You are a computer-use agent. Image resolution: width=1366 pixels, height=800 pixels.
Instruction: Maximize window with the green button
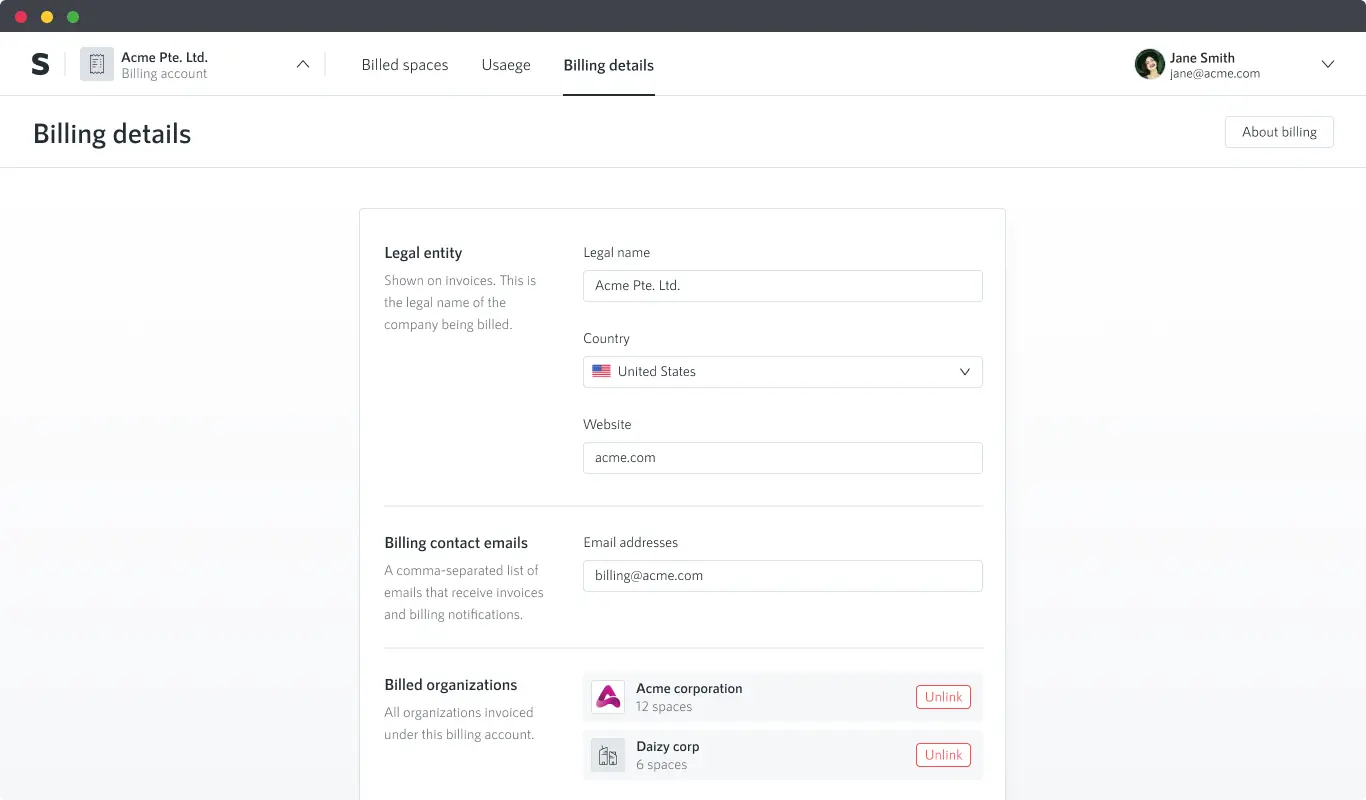pyautogui.click(x=73, y=17)
